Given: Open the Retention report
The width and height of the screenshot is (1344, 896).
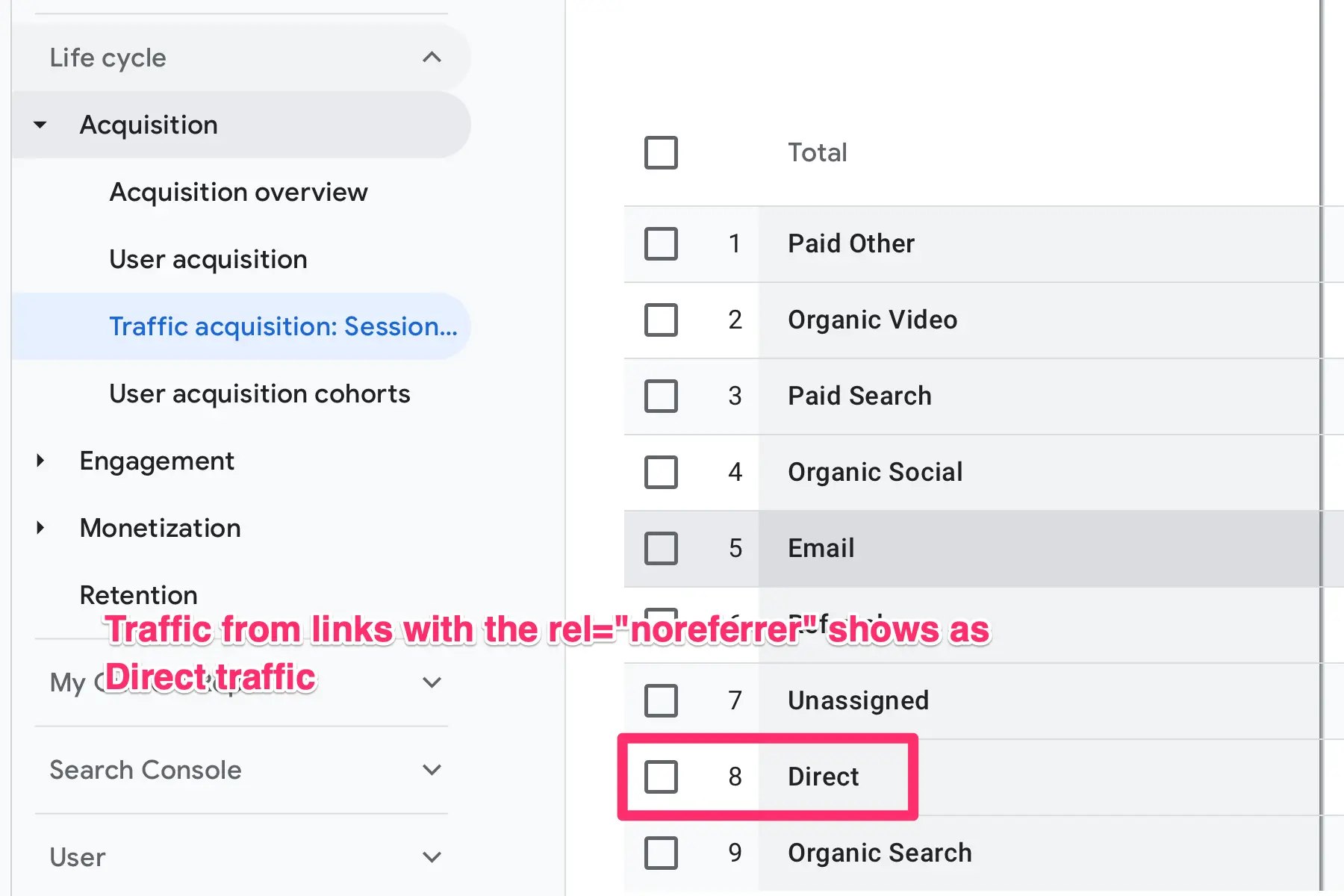Looking at the screenshot, I should coord(139,594).
